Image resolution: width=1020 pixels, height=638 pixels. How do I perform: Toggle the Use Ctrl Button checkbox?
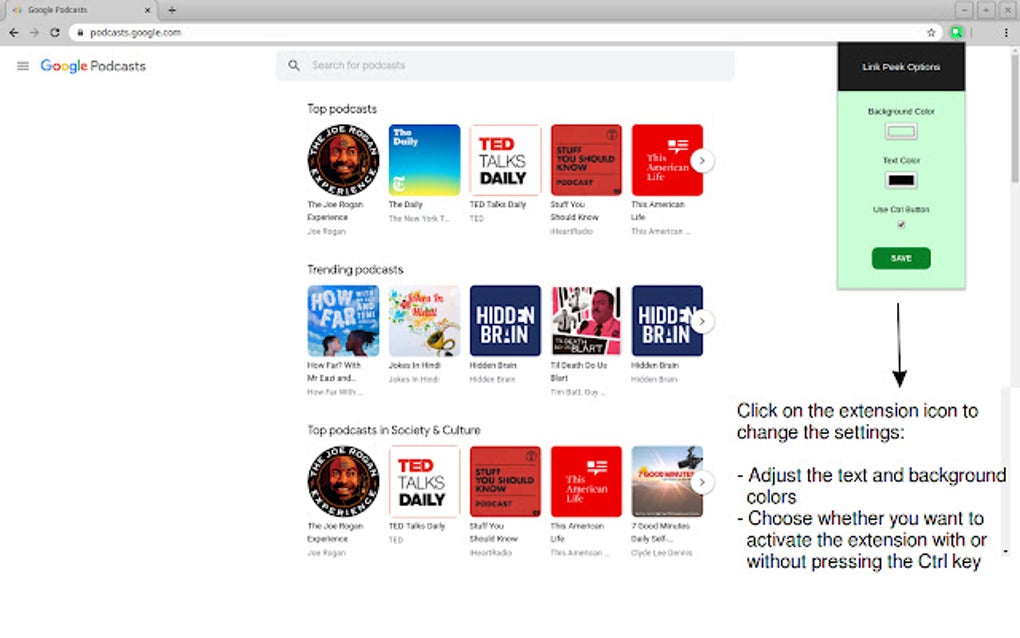pyautogui.click(x=901, y=224)
